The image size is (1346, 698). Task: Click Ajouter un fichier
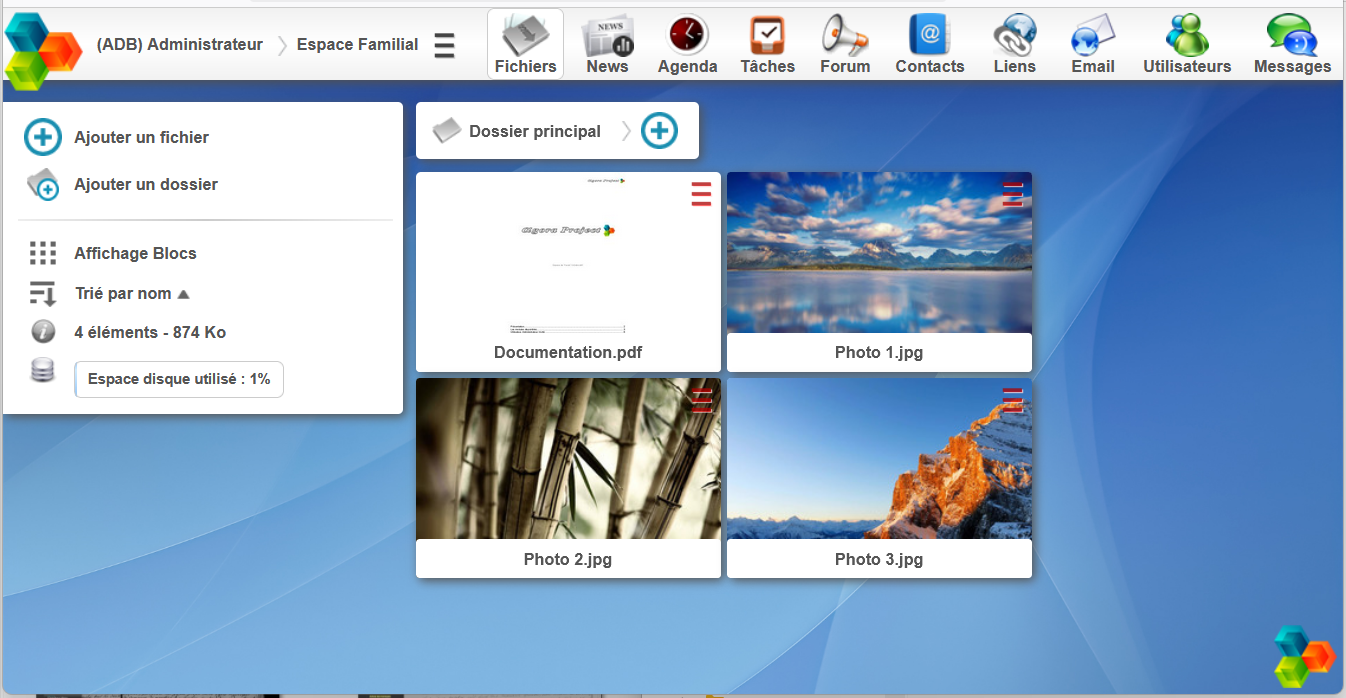141,137
